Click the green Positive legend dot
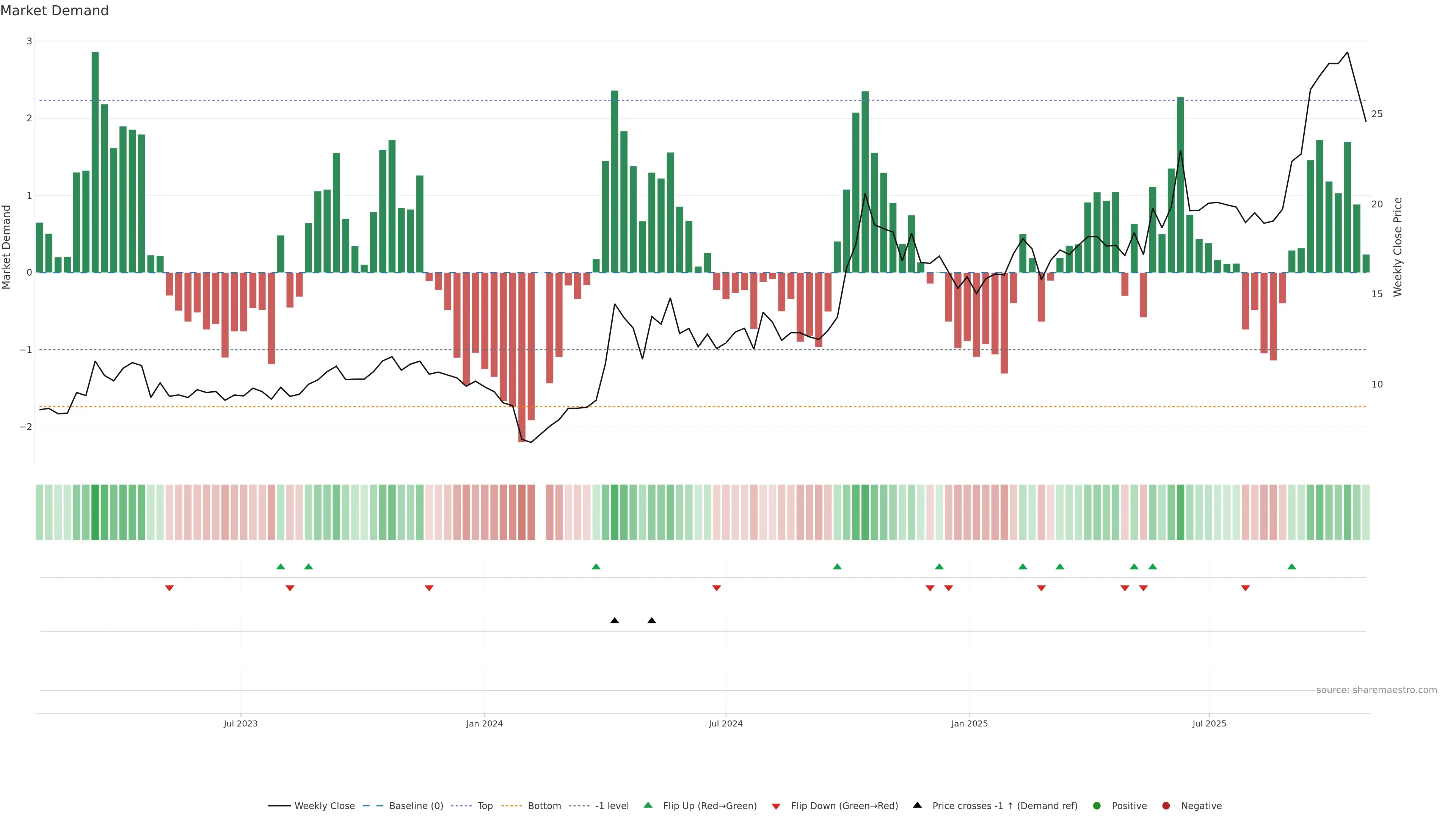This screenshot has height=819, width=1456. pyautogui.click(x=1097, y=806)
